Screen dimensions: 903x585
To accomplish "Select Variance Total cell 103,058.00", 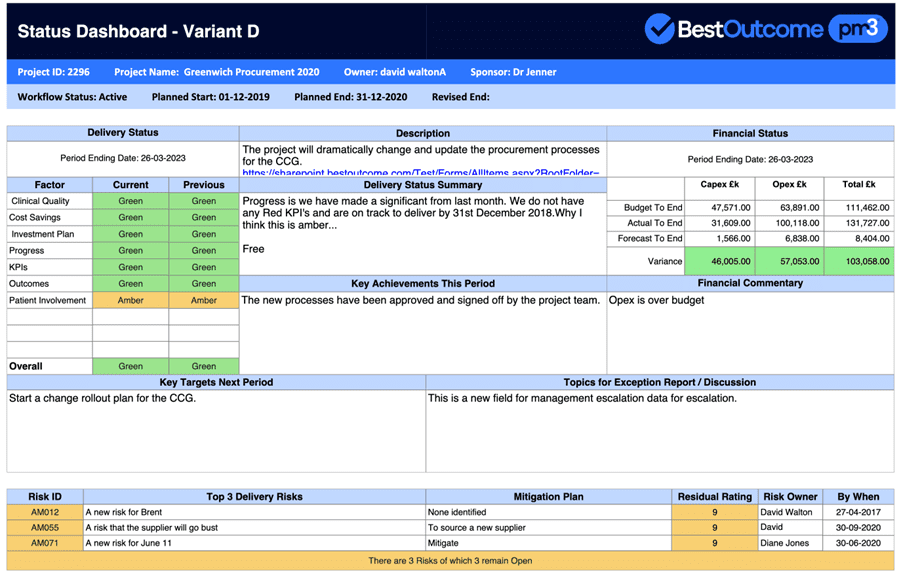I will coord(859,261).
